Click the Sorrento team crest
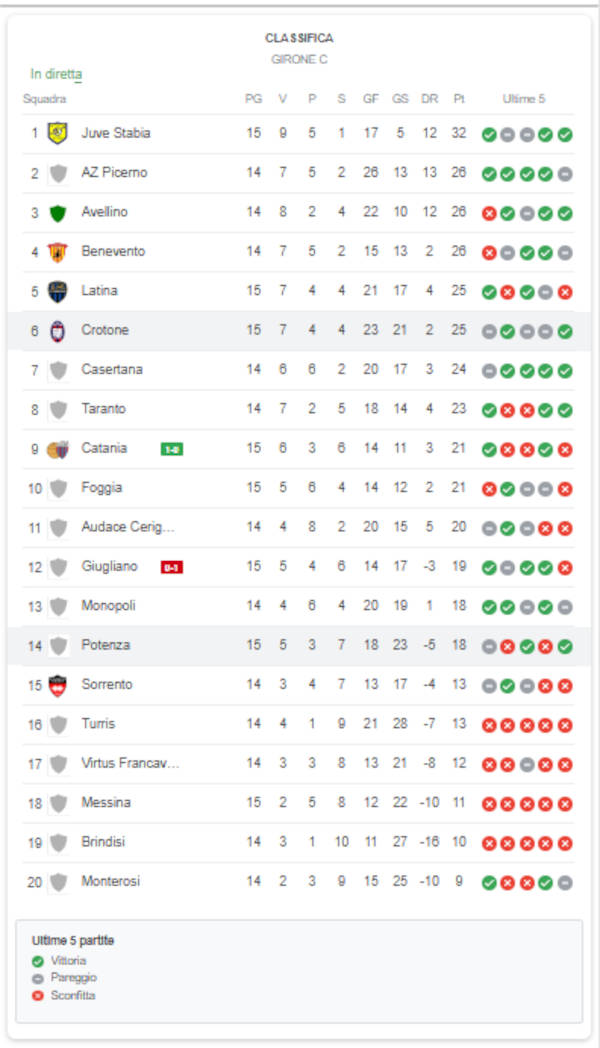The height and width of the screenshot is (1048, 600). coord(58,685)
